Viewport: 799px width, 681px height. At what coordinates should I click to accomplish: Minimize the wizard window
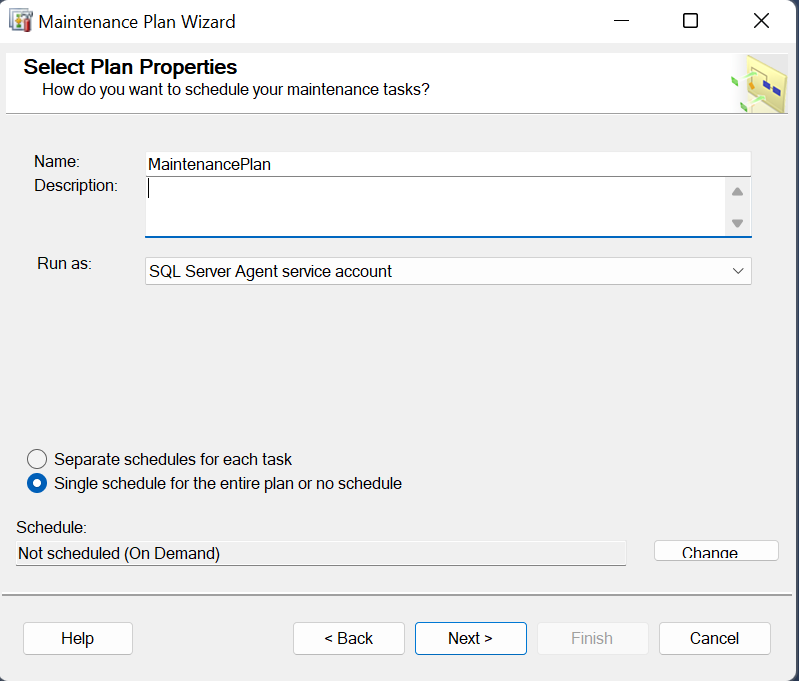(x=621, y=21)
